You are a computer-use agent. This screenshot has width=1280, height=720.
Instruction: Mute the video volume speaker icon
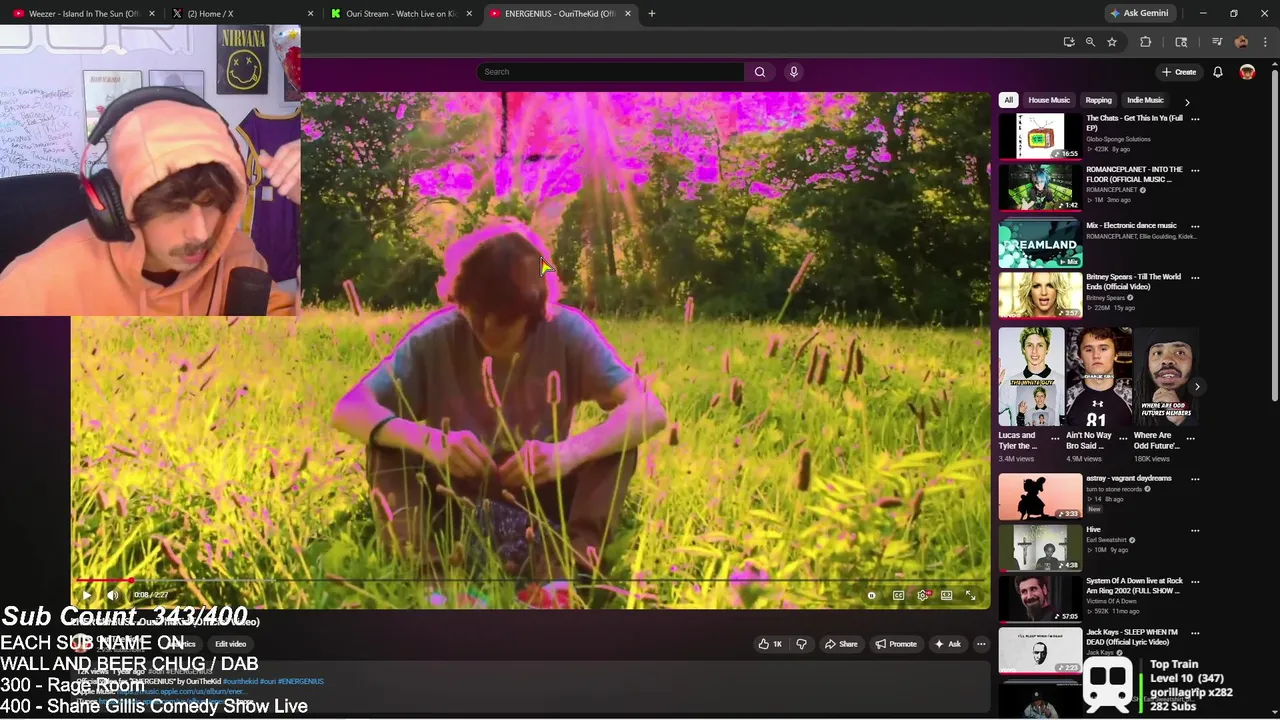click(x=113, y=595)
